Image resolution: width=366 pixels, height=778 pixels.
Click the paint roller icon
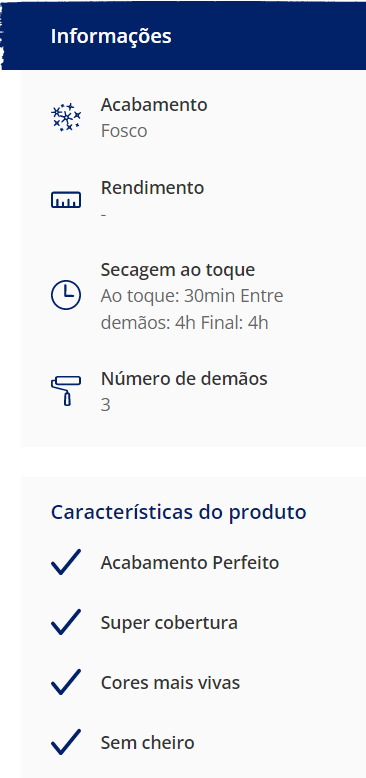[66, 391]
